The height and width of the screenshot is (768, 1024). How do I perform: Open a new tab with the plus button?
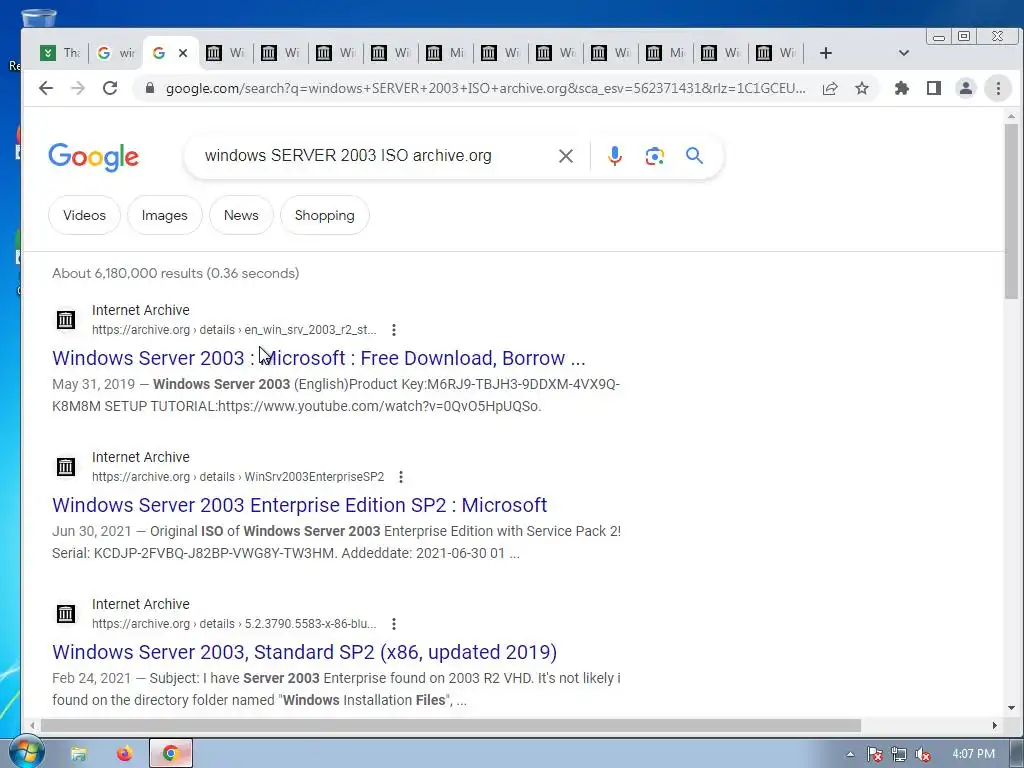tap(825, 53)
